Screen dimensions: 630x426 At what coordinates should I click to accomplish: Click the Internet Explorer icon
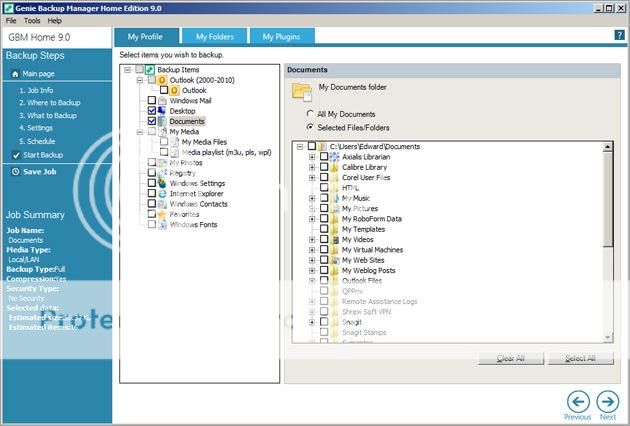point(162,194)
